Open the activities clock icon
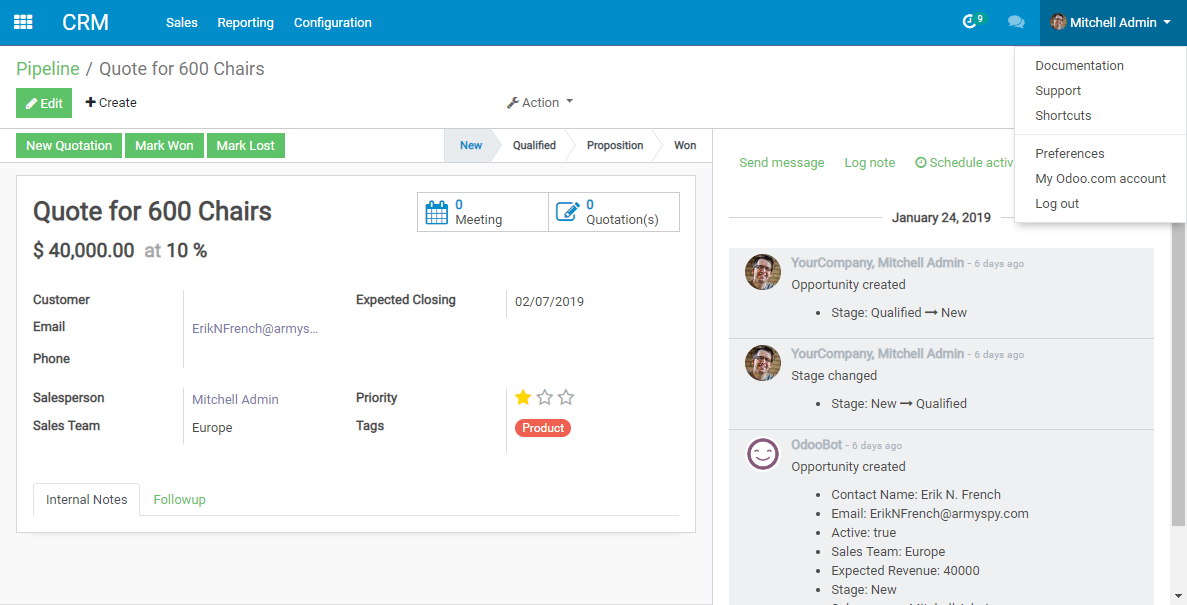Screen dimensions: 1187x605 click(x=969, y=22)
